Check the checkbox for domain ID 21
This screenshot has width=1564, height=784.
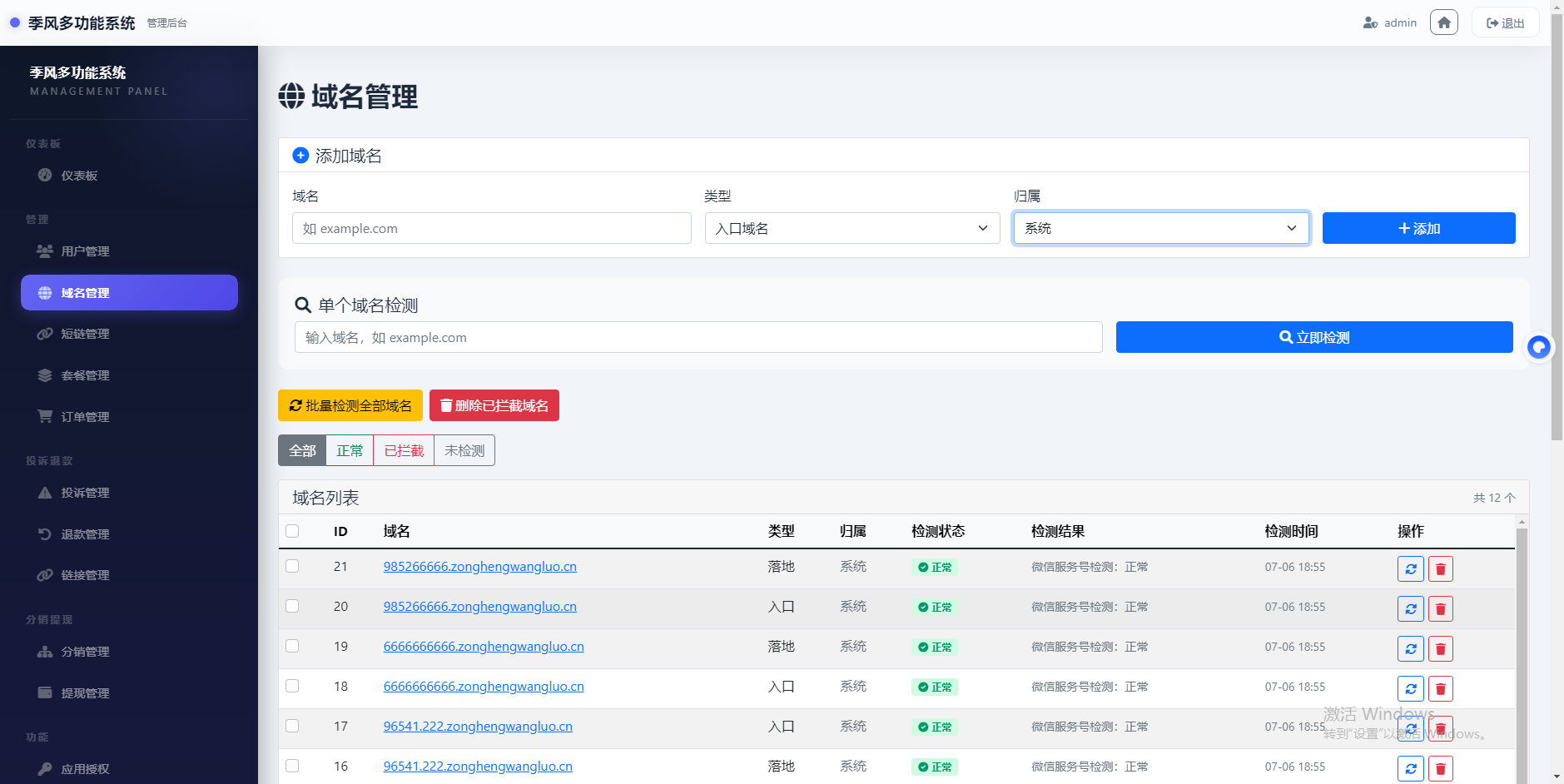[292, 566]
